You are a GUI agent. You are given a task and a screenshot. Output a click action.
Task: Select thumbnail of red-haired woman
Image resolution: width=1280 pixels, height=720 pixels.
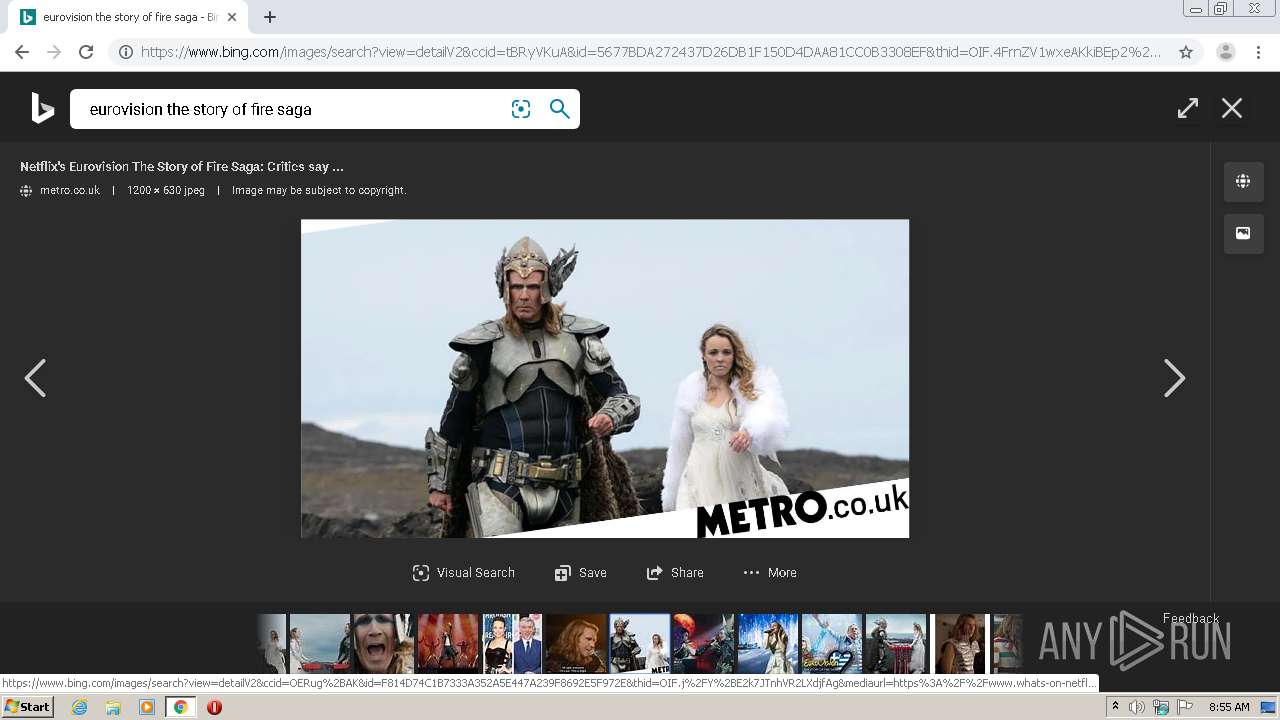[576, 643]
